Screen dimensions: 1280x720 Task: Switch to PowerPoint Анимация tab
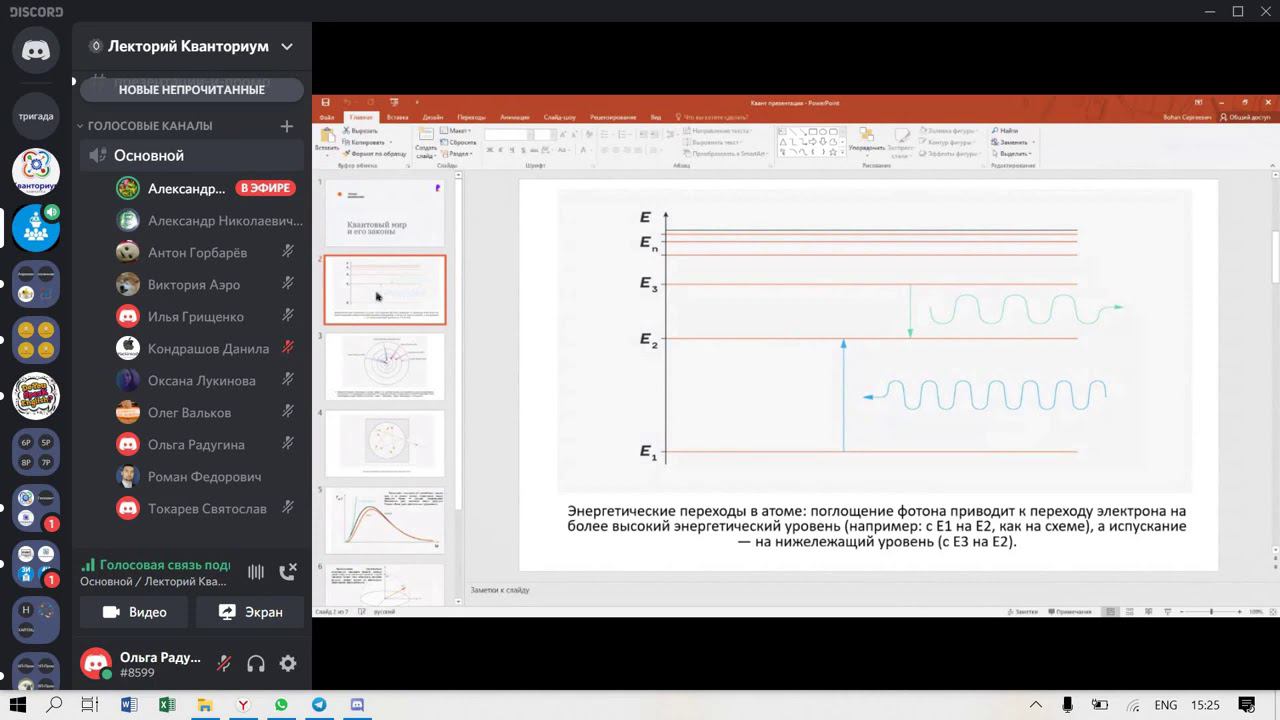click(x=515, y=118)
